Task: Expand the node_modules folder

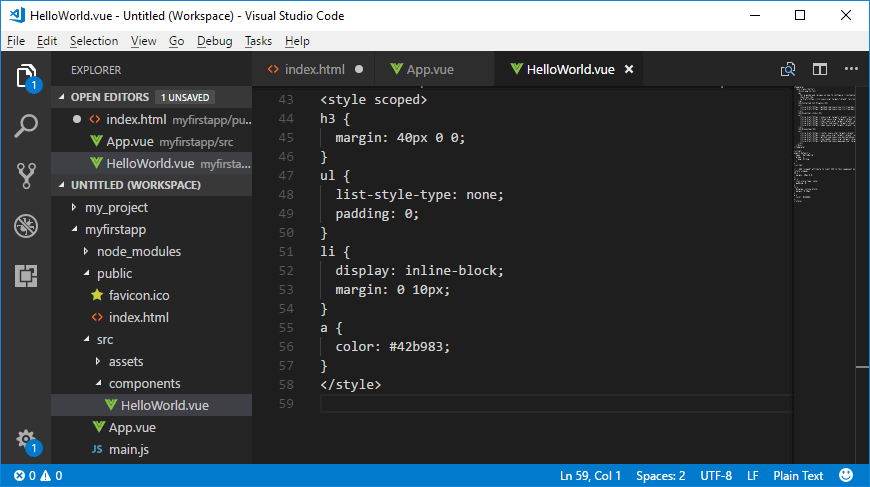Action: (86, 251)
